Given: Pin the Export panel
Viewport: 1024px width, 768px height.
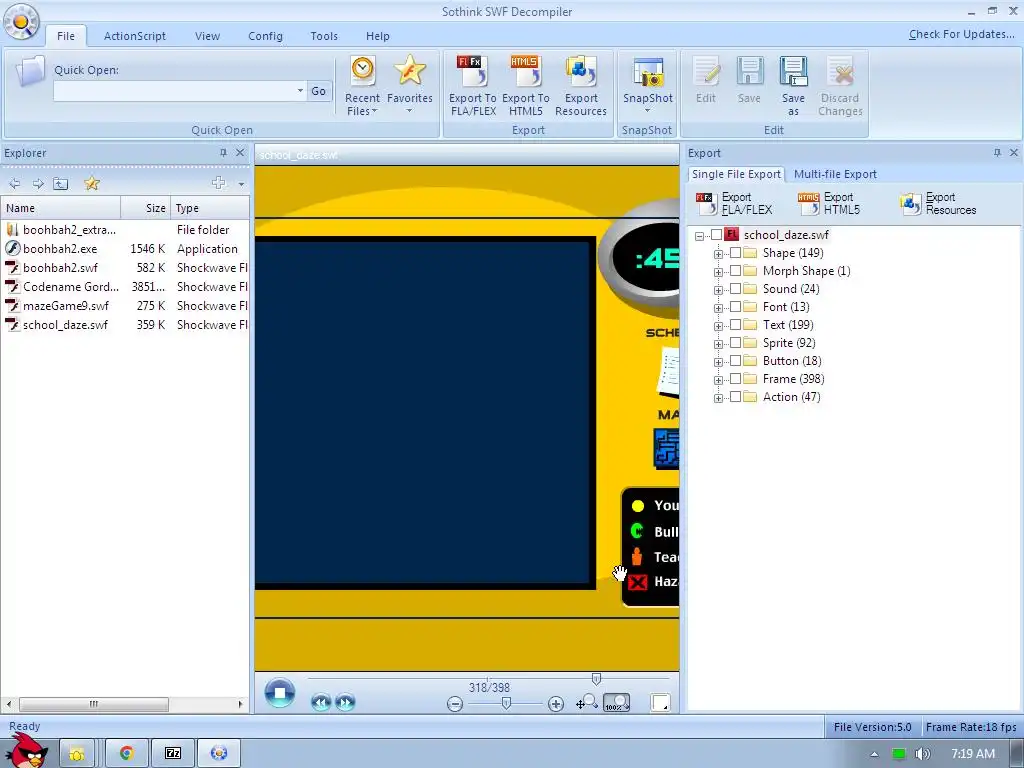Looking at the screenshot, I should tap(997, 153).
